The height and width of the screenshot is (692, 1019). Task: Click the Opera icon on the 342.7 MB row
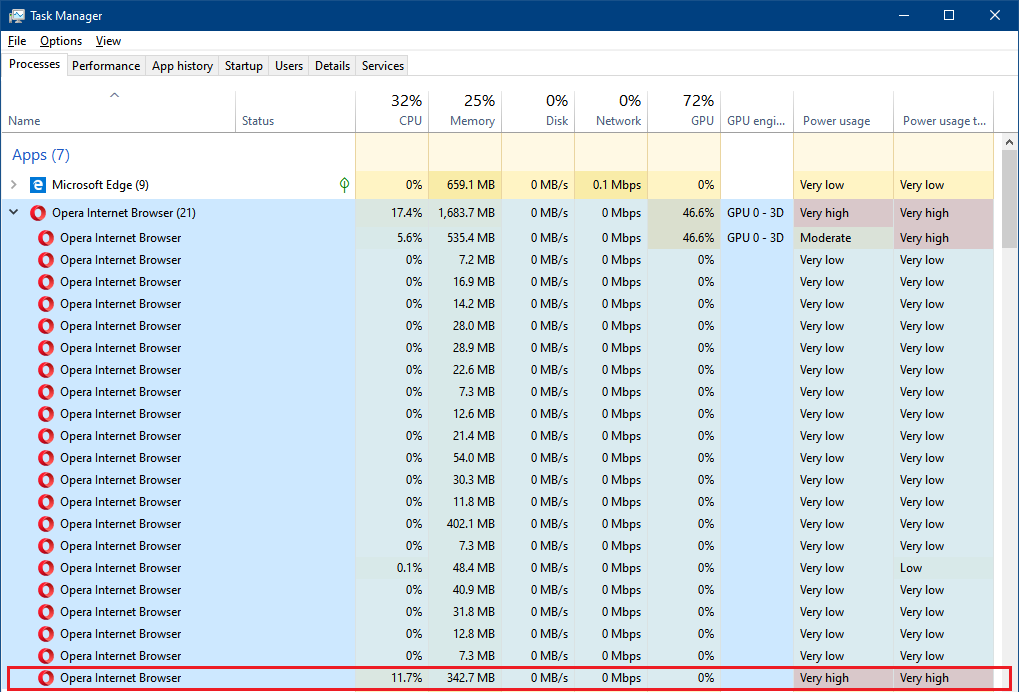[x=46, y=678]
